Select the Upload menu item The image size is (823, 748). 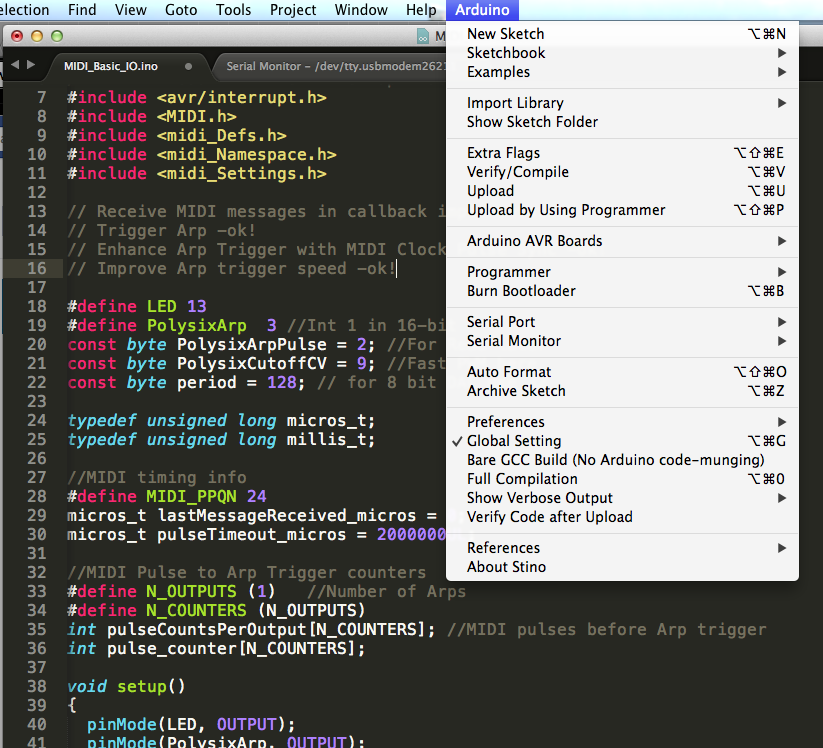[x=622, y=191]
